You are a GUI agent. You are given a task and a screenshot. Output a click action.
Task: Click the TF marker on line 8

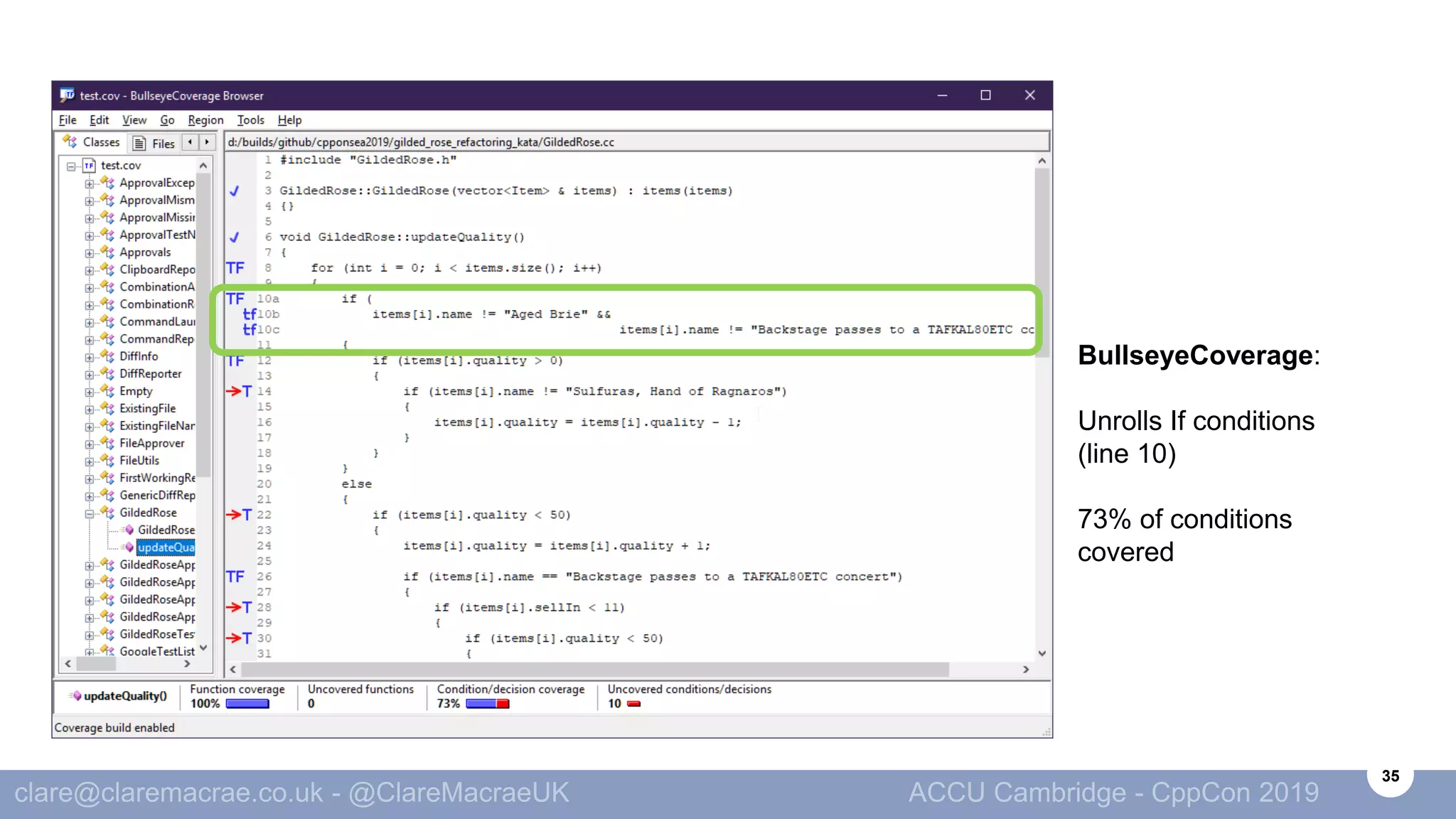click(x=235, y=268)
